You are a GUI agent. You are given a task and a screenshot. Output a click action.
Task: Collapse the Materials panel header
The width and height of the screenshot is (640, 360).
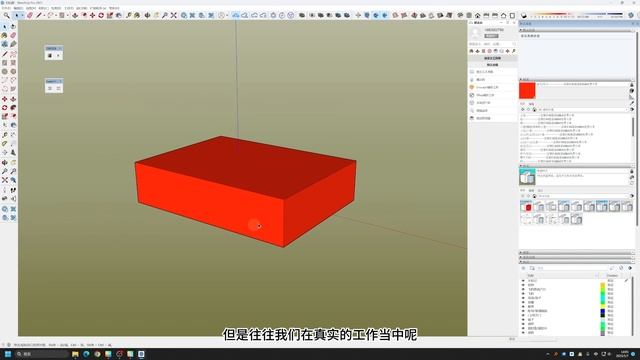tap(577, 80)
